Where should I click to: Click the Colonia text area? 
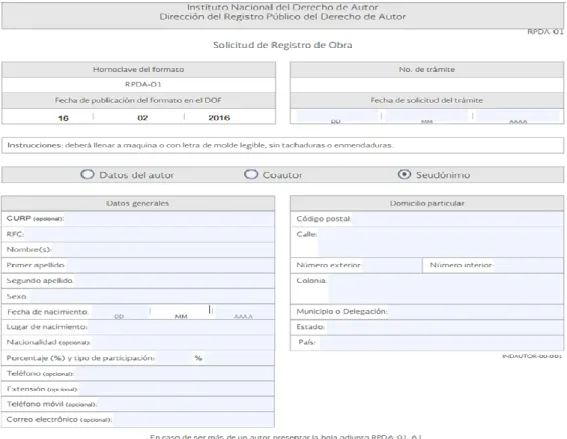tap(446, 289)
